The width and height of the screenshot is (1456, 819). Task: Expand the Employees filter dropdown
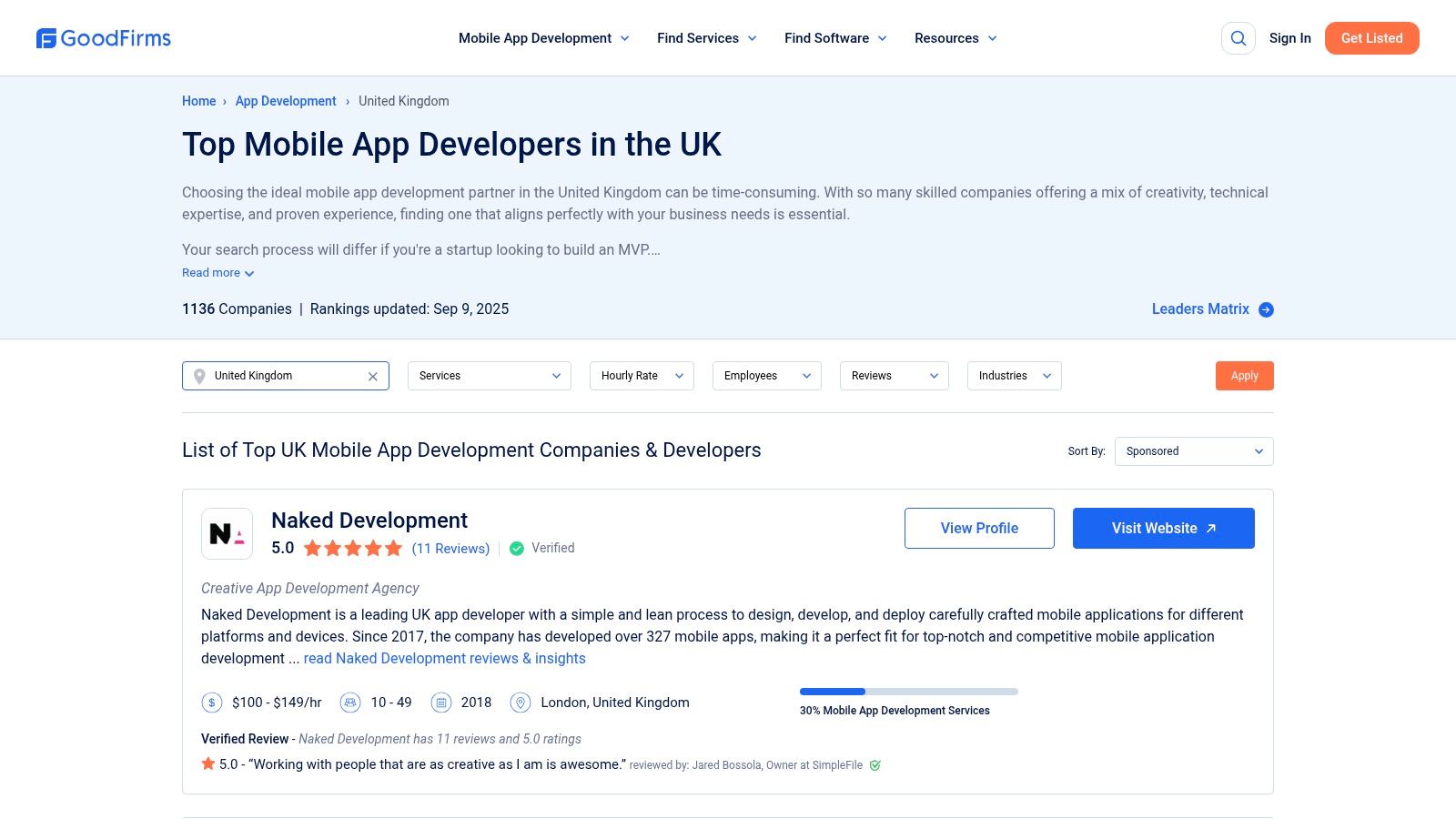click(766, 376)
